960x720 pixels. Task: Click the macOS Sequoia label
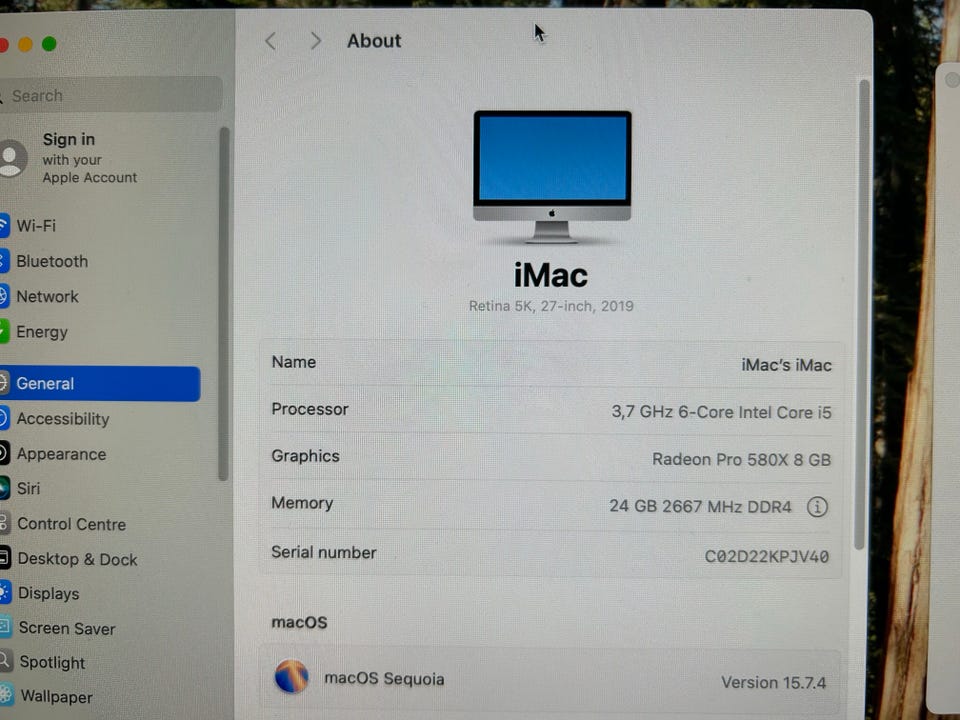pos(384,679)
